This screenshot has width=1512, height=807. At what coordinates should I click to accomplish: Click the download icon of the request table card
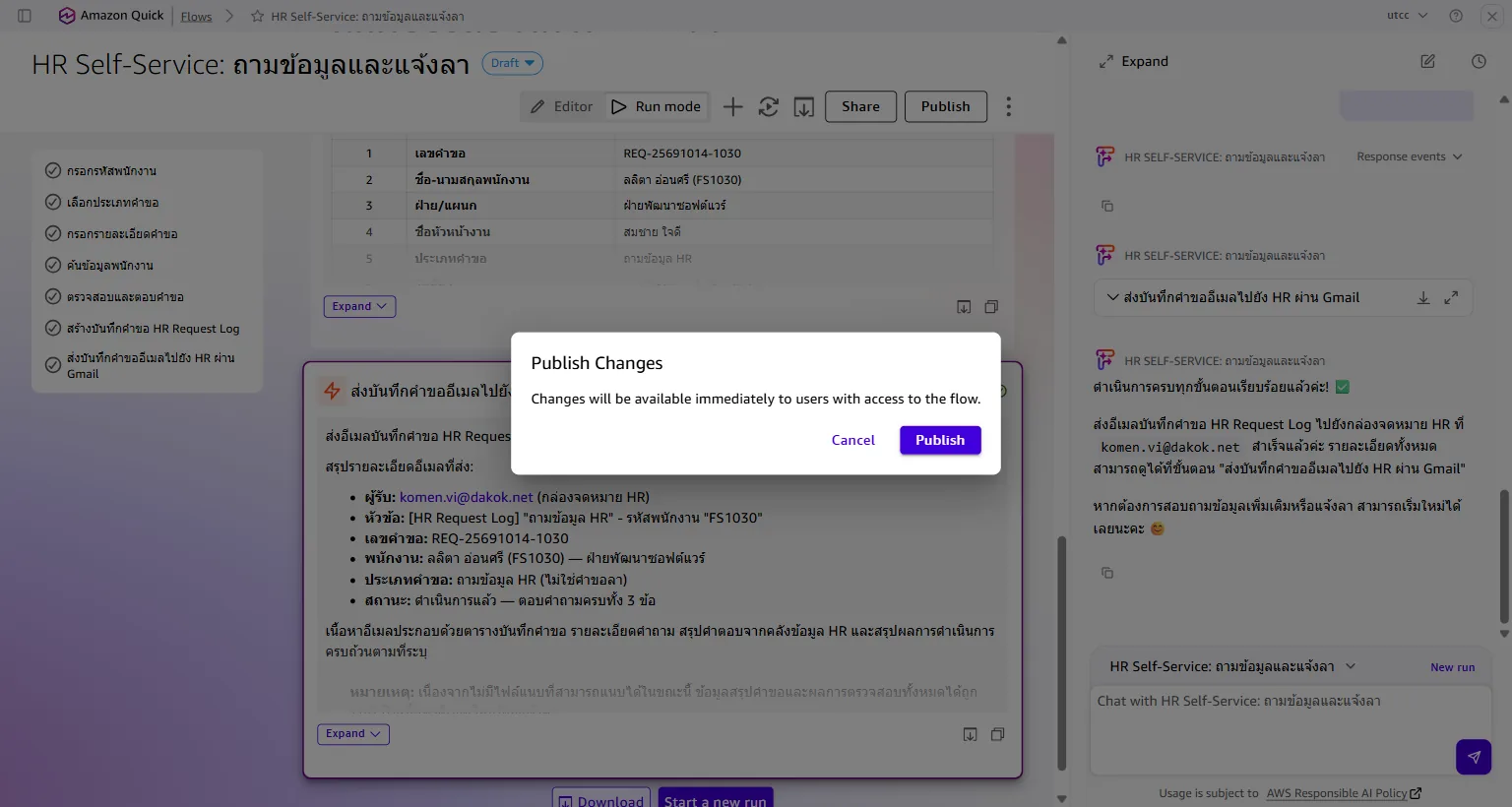964,307
